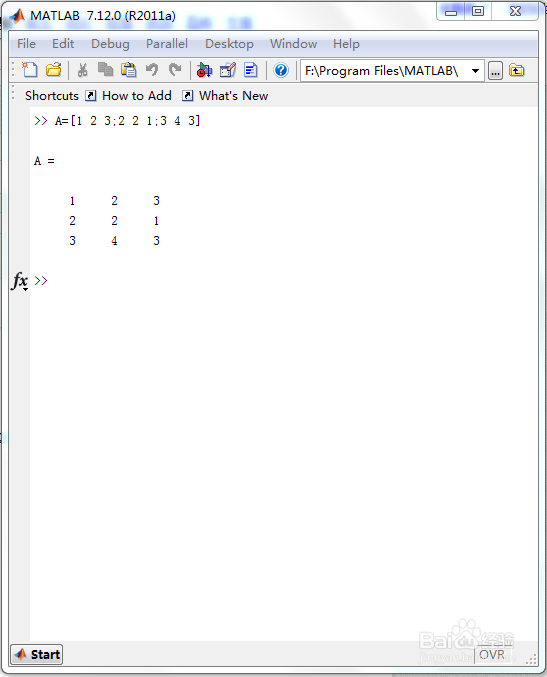Click the Start button
This screenshot has height=677, width=547.
pos(37,655)
